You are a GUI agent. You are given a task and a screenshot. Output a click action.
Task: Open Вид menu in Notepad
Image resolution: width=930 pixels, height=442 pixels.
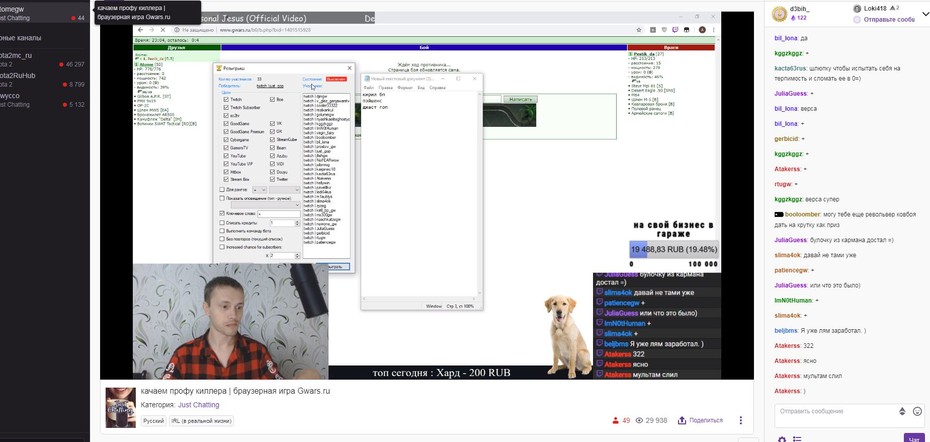pos(421,88)
